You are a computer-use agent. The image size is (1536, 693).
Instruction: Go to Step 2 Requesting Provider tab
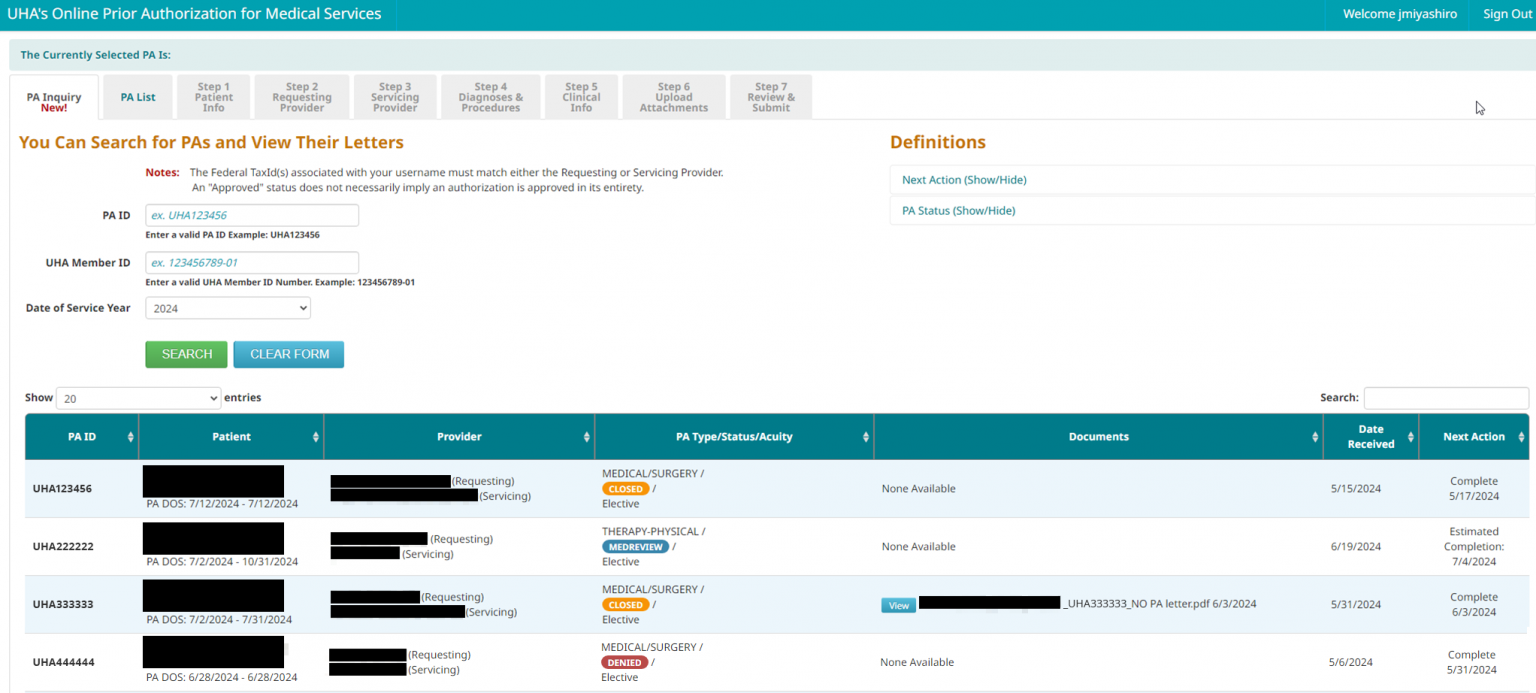coord(302,97)
